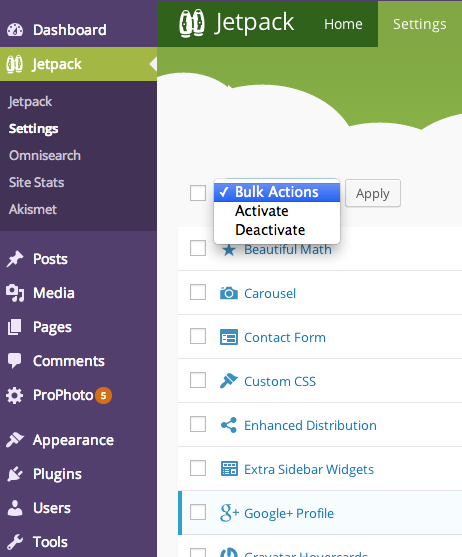
Task: Switch to the Home tab
Action: point(343,24)
